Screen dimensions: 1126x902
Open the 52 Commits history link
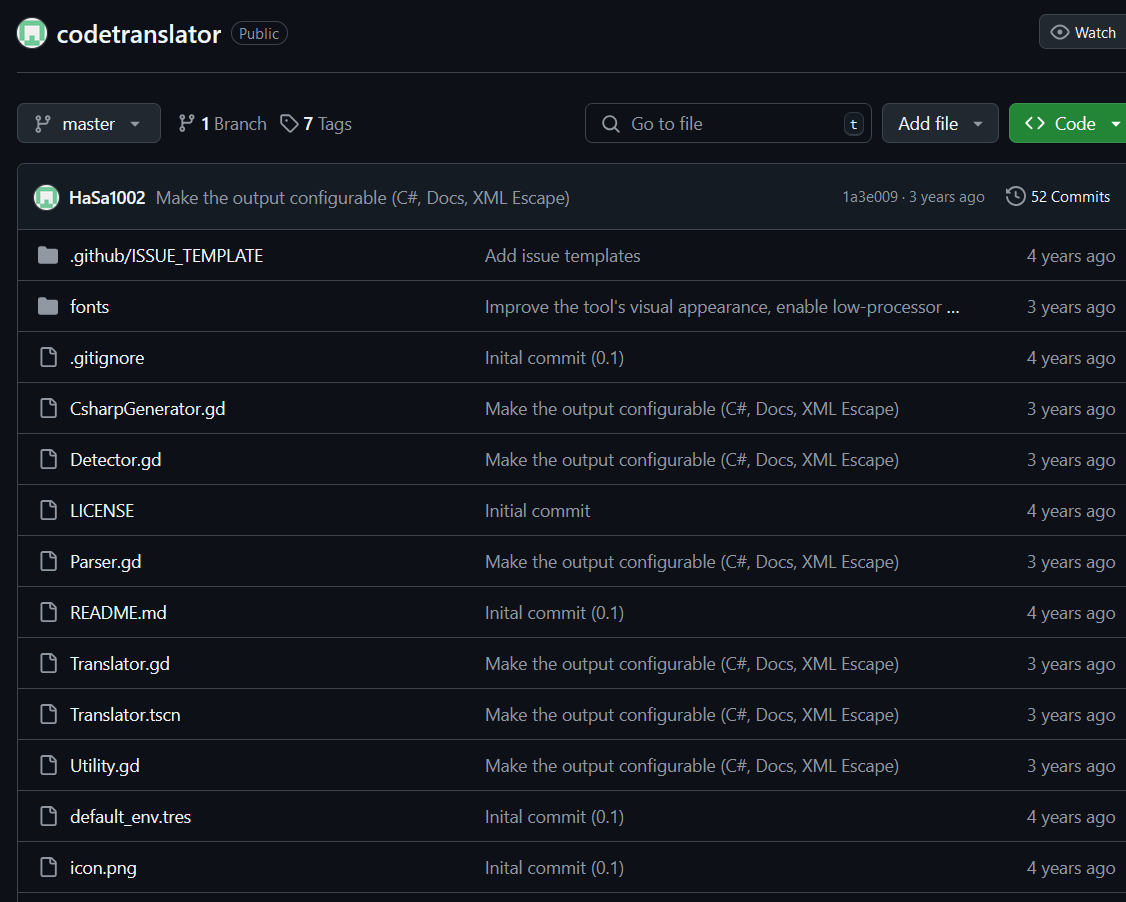[x=1070, y=197]
